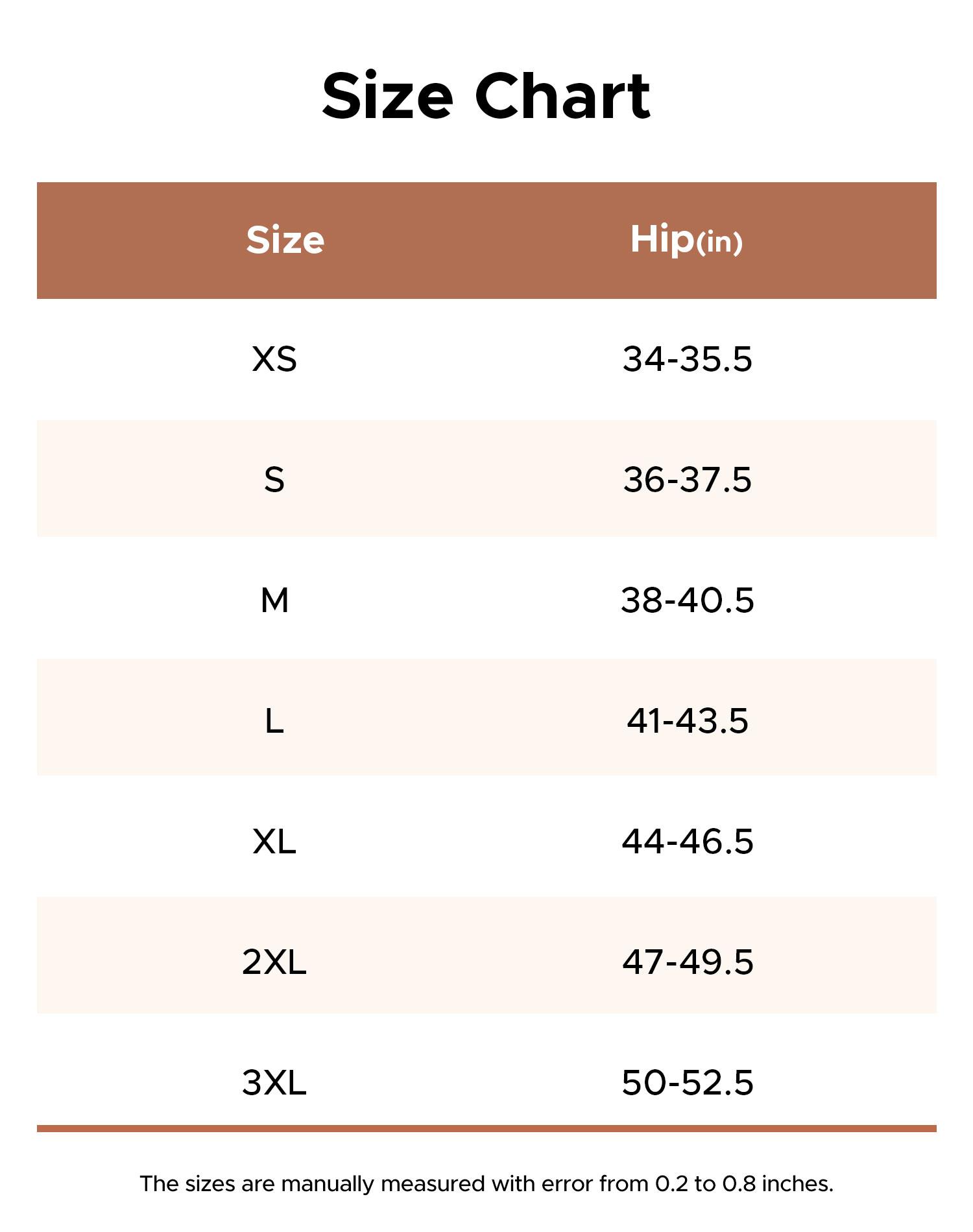Click the L size label
The image size is (973, 1232).
[274, 721]
